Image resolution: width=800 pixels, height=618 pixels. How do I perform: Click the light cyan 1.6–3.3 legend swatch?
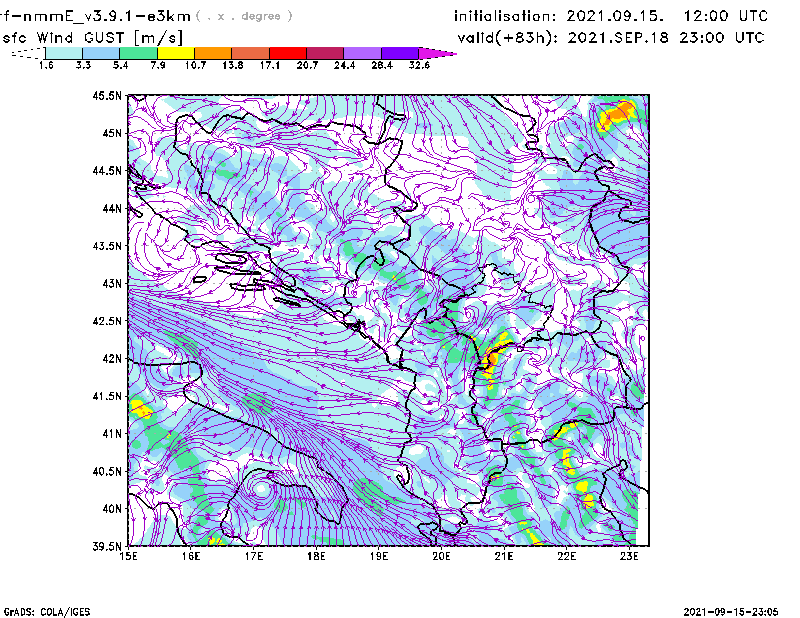[64, 53]
